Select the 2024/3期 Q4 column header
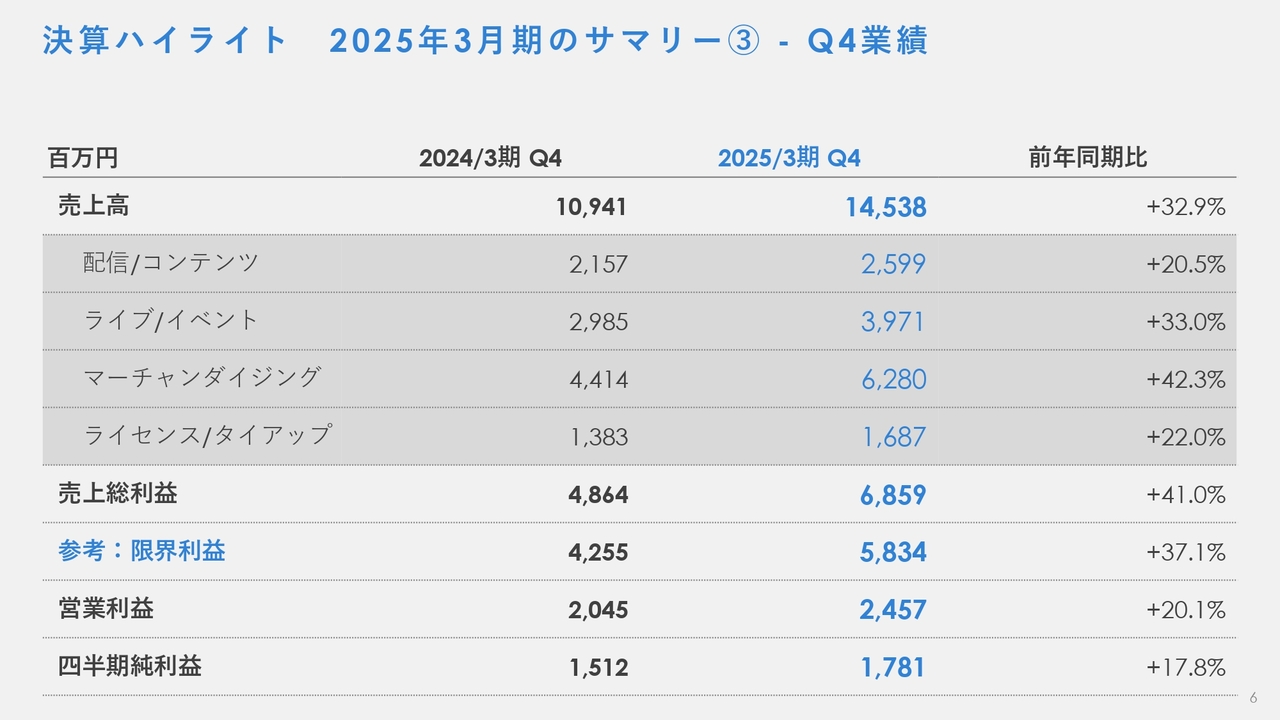The width and height of the screenshot is (1280, 720). (490, 158)
